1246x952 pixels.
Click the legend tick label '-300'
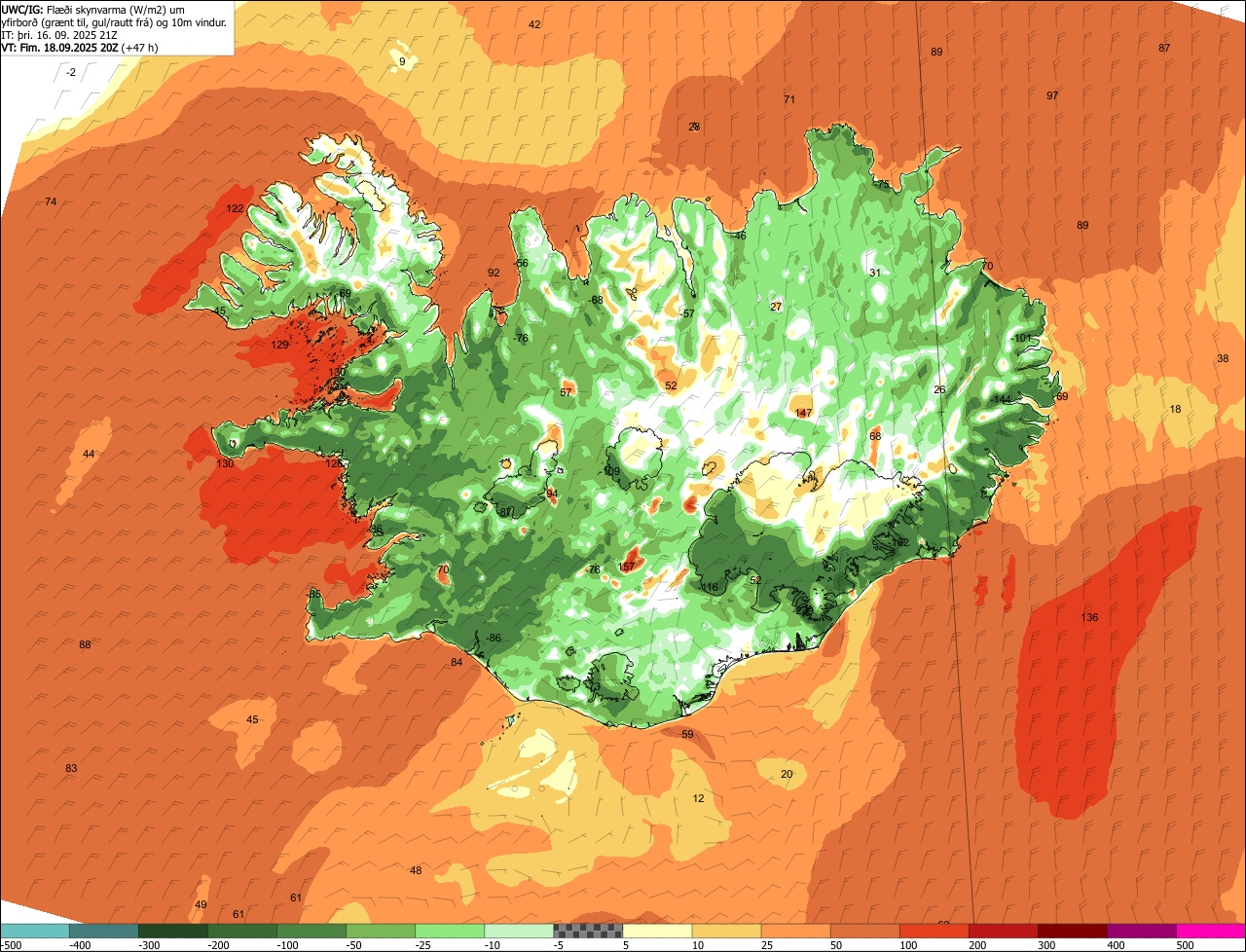tap(149, 944)
